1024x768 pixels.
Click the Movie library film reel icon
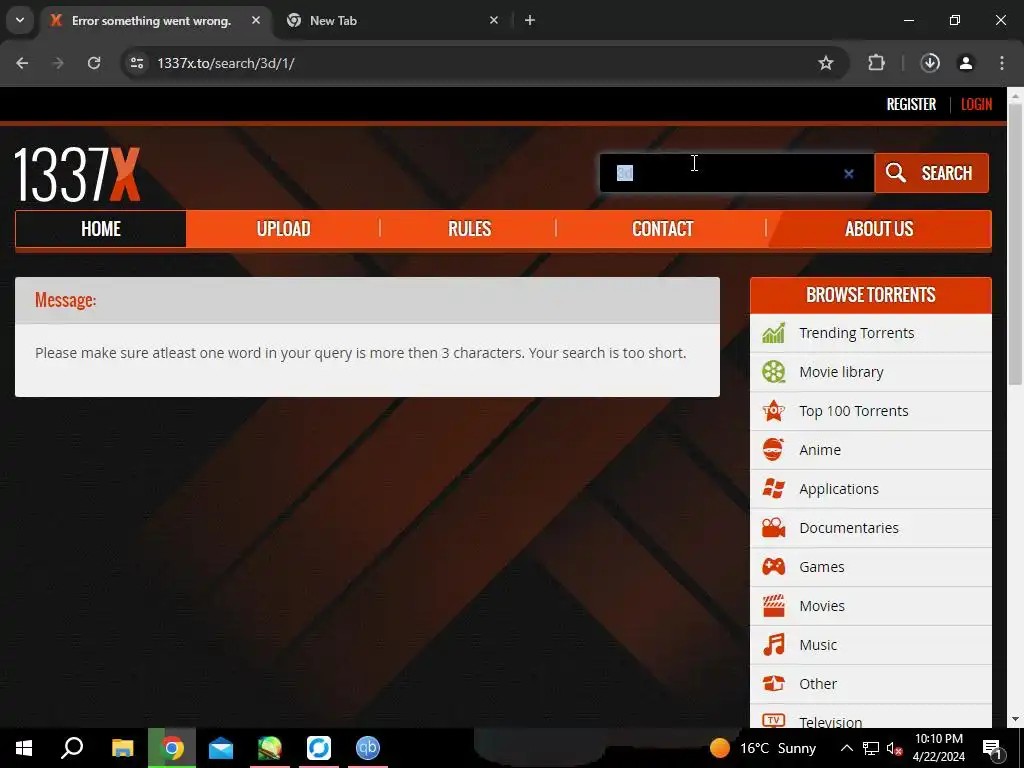pyautogui.click(x=773, y=372)
